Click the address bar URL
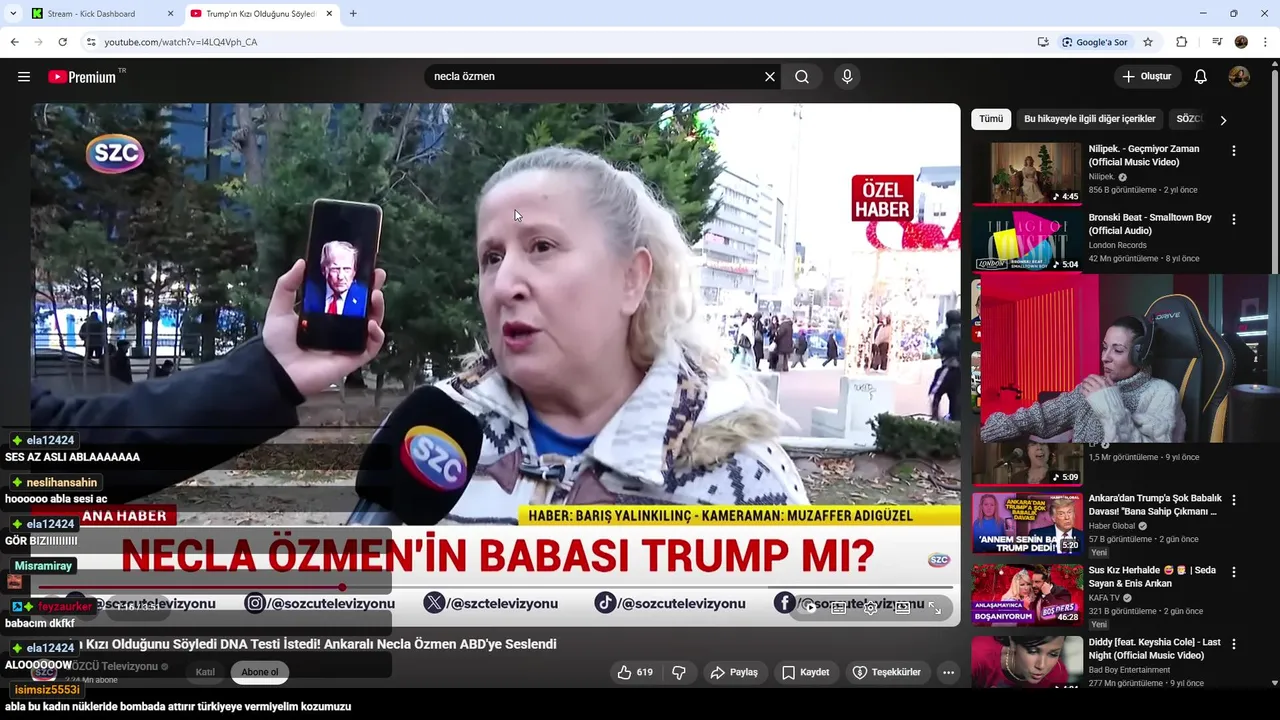The image size is (1280, 720). tap(181, 42)
